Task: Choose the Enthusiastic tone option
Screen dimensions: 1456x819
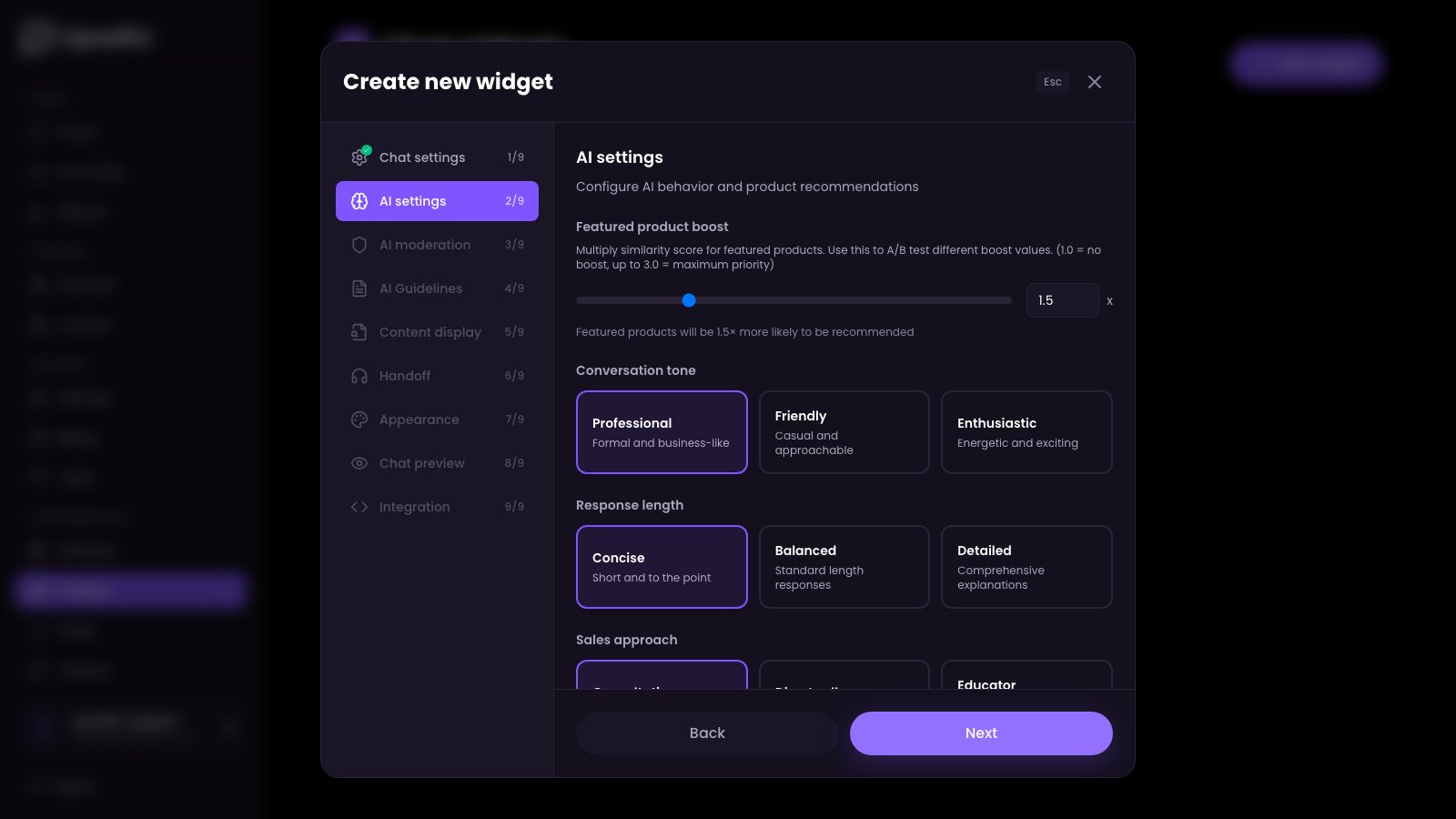Action: (1026, 432)
